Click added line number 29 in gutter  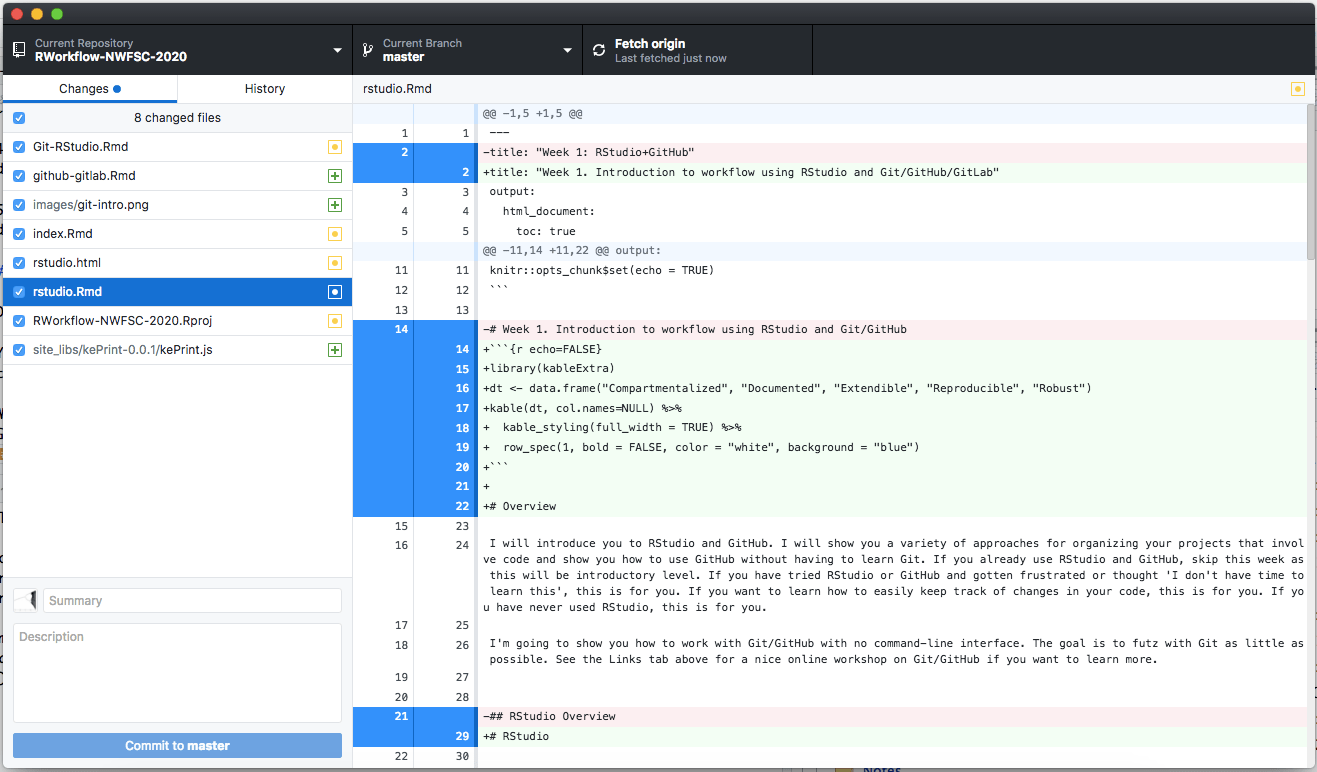tap(462, 736)
